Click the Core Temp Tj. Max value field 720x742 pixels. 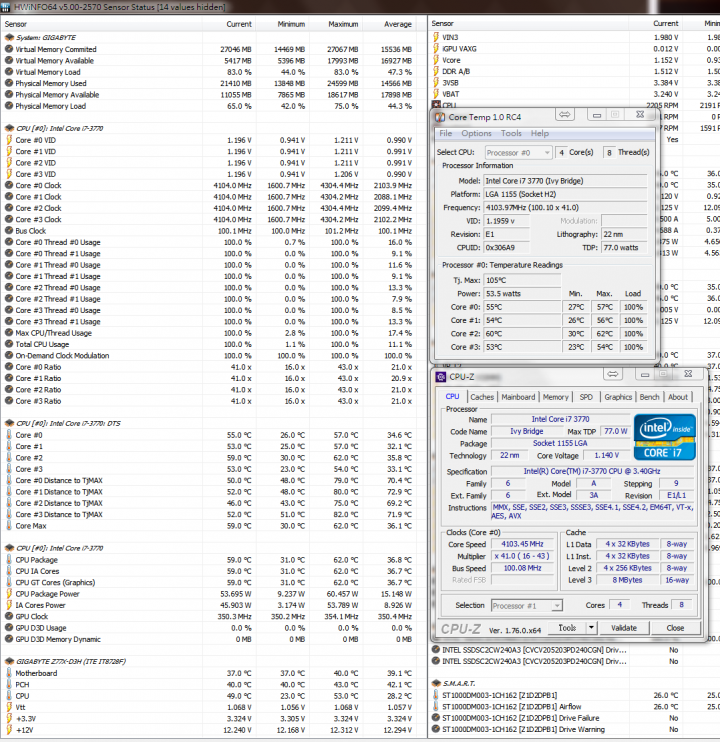pos(522,280)
